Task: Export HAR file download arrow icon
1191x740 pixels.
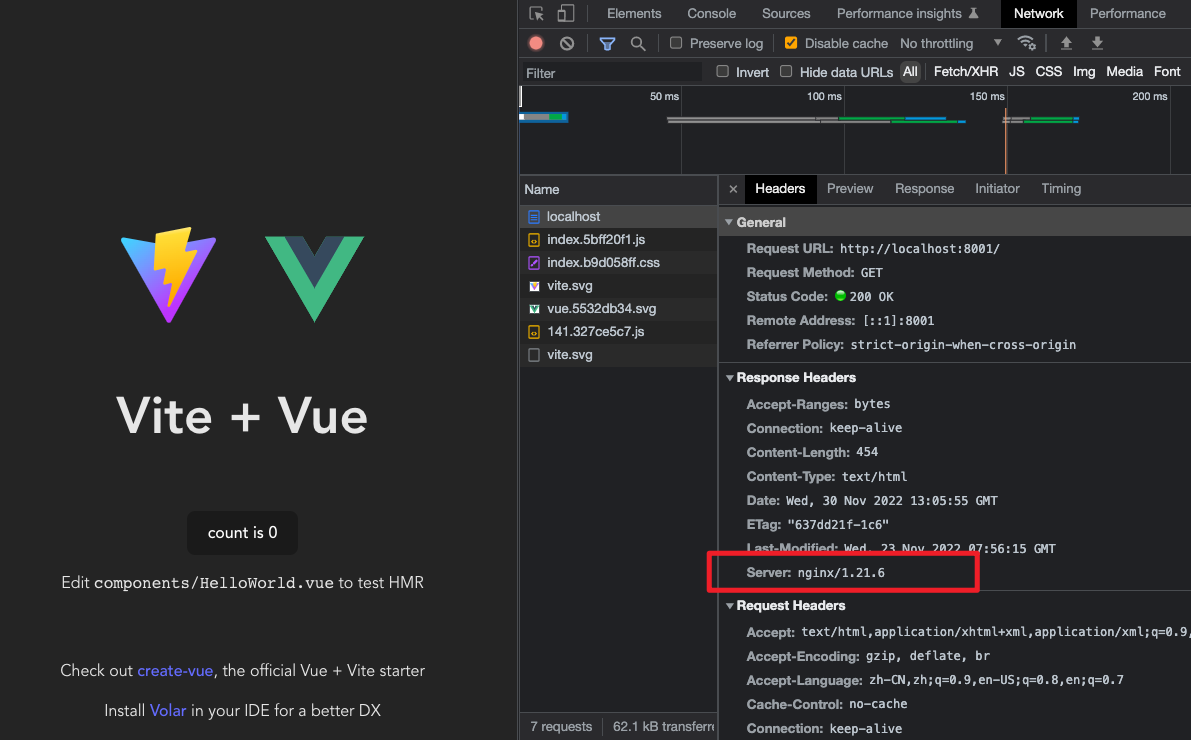Action: point(1098,43)
